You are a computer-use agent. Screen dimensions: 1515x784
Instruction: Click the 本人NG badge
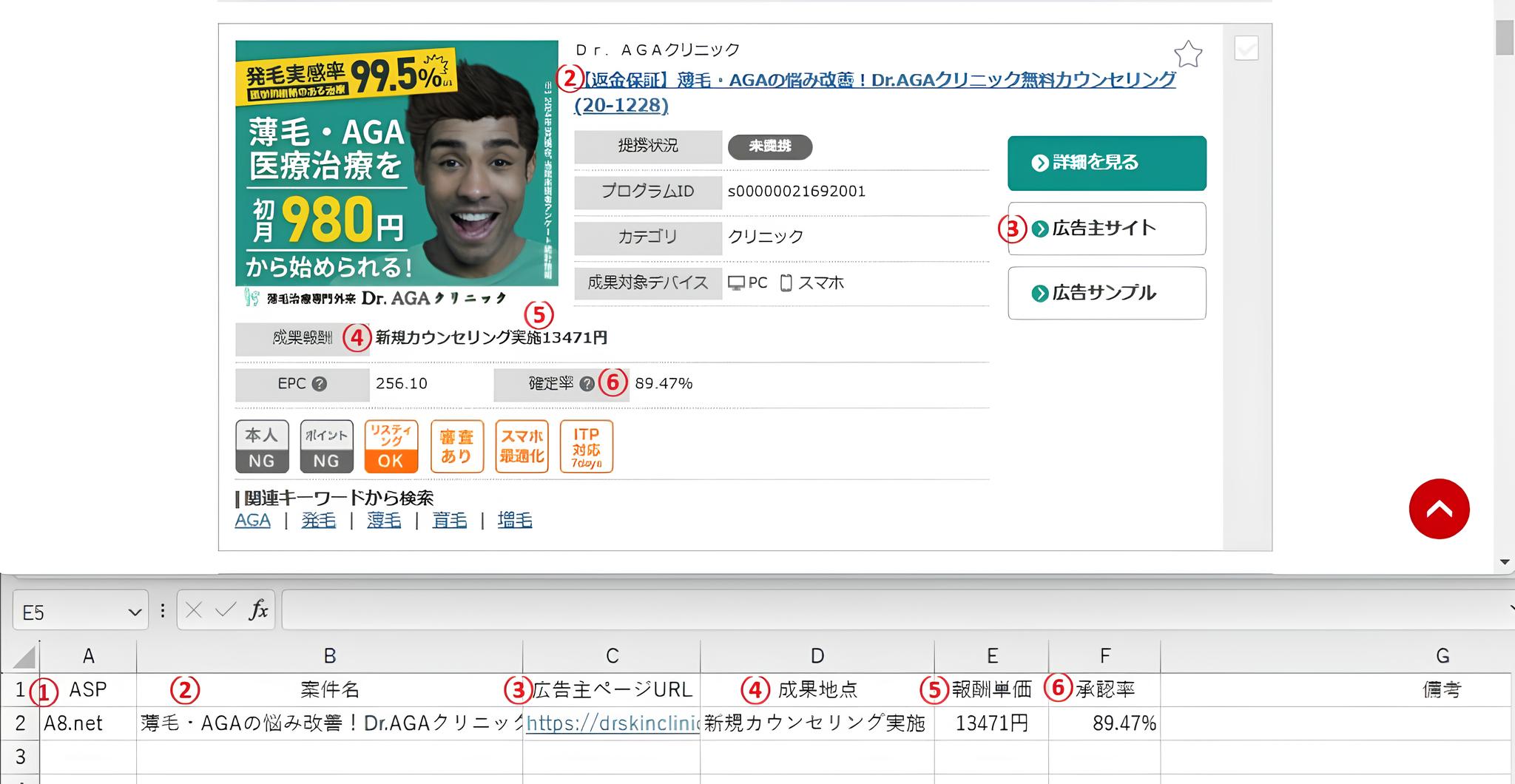pyautogui.click(x=261, y=446)
